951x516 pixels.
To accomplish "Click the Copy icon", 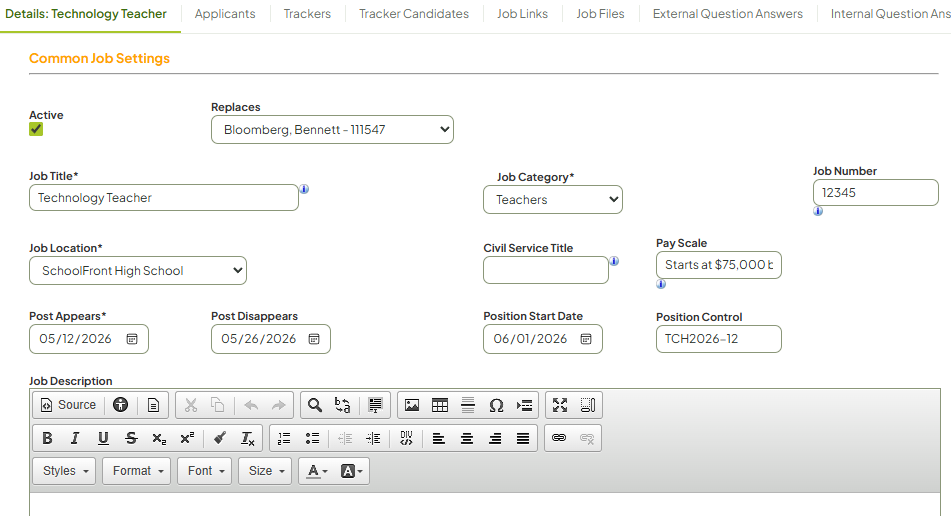I will coord(217,405).
